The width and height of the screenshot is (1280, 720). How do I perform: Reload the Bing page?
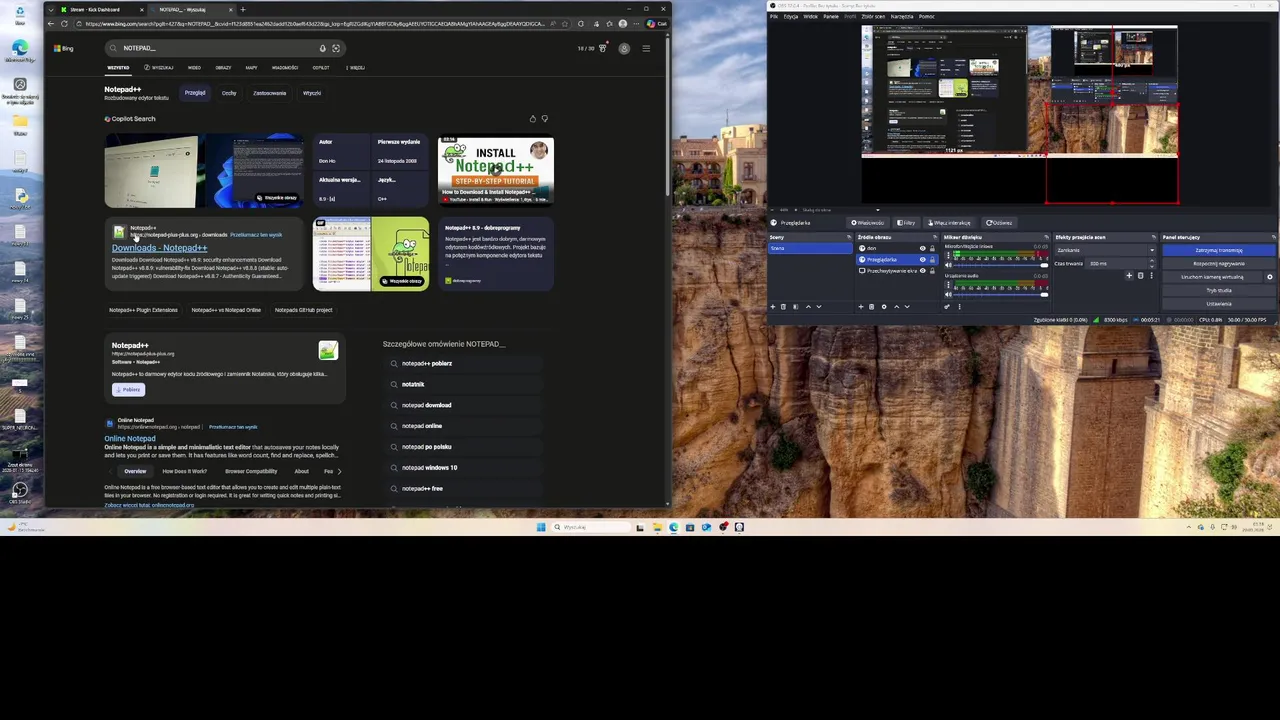click(x=64, y=23)
